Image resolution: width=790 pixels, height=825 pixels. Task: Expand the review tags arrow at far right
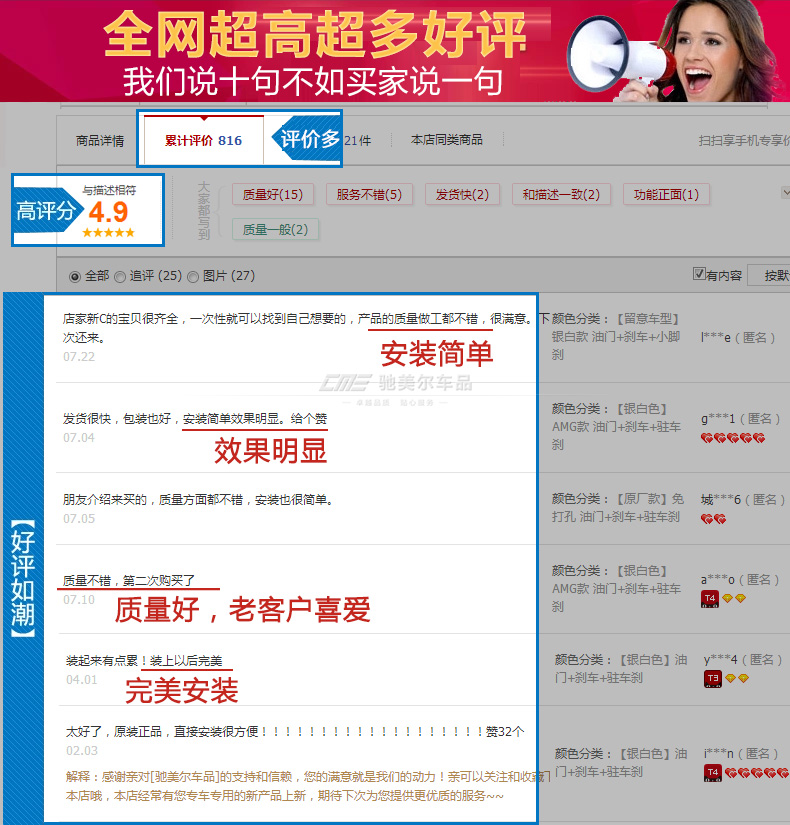pos(785,193)
